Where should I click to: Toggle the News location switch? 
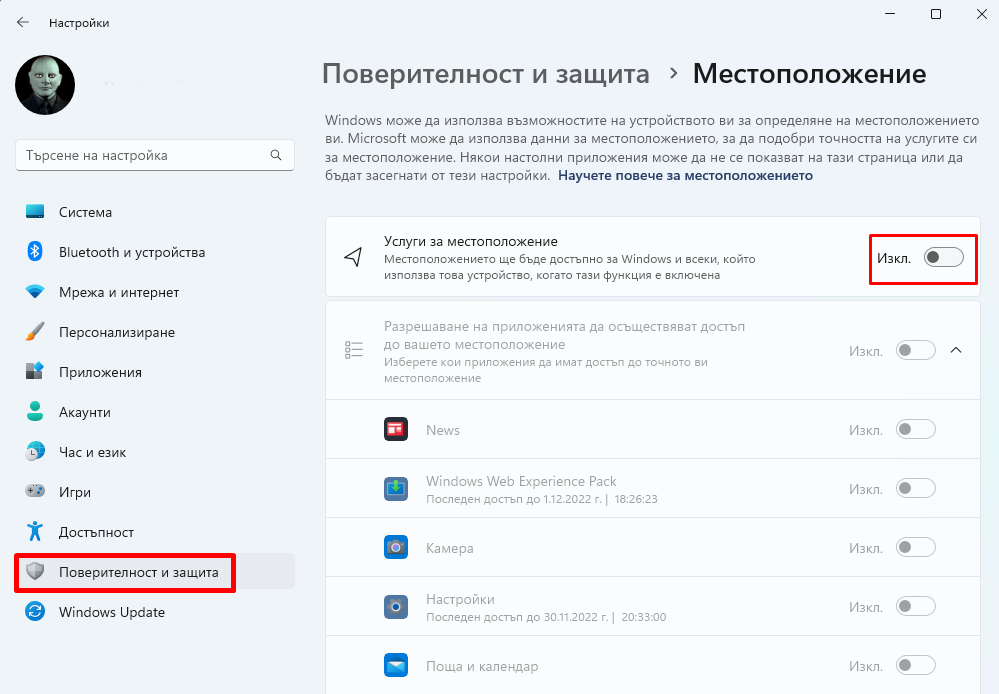916,430
